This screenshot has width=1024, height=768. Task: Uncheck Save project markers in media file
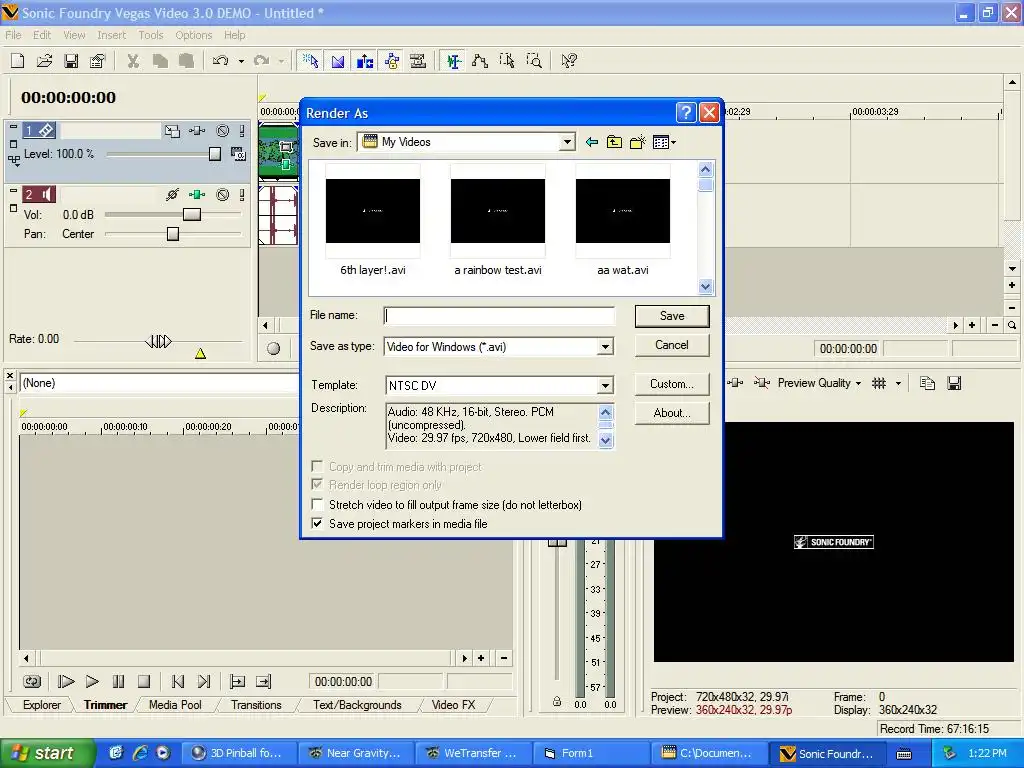(x=317, y=523)
